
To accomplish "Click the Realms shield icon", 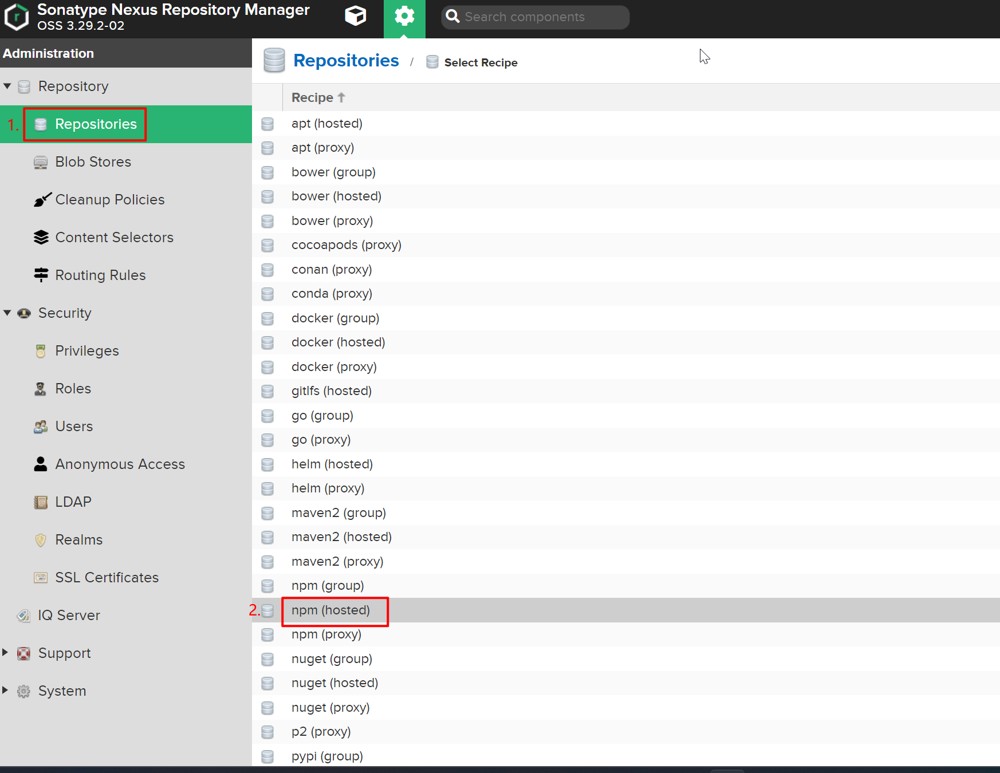I will click(40, 540).
